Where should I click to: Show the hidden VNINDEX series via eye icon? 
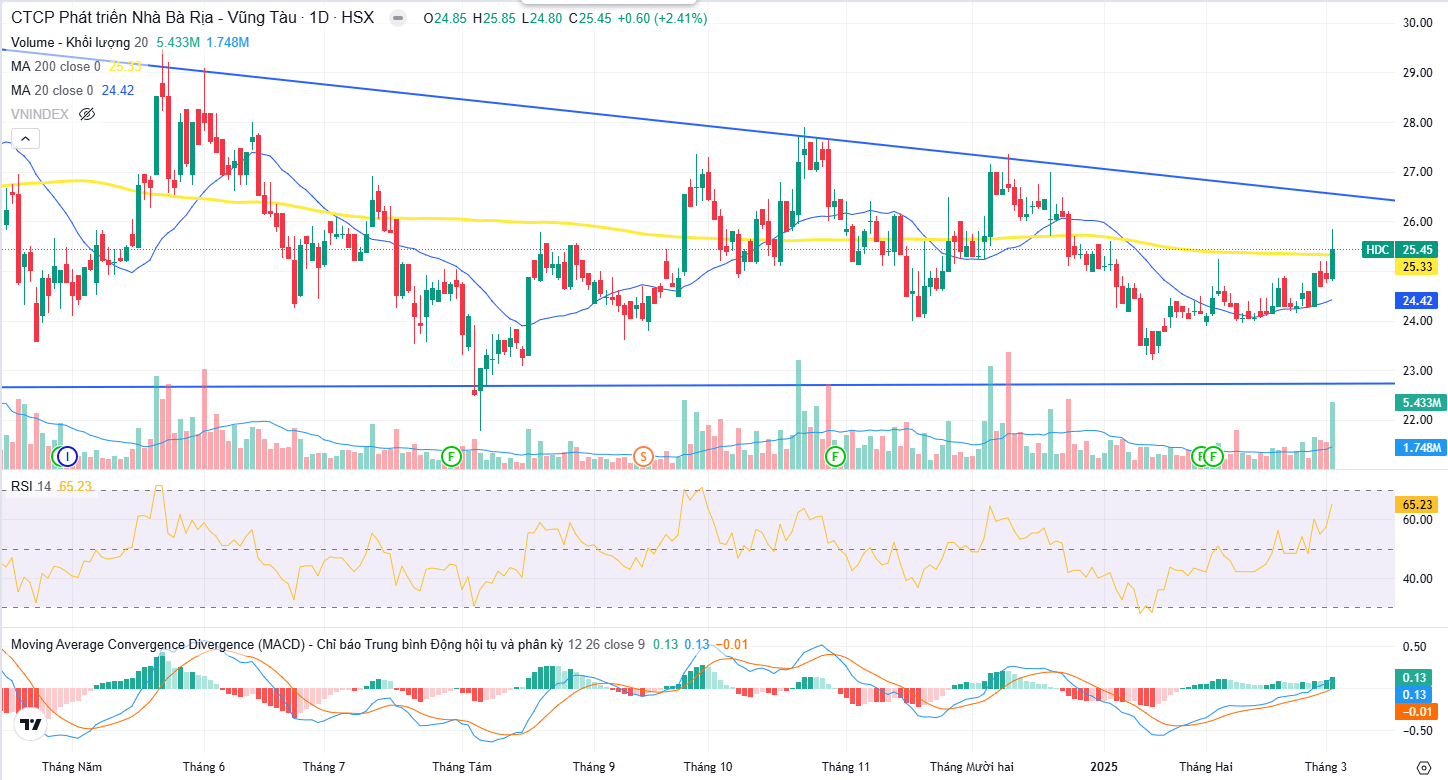tap(87, 114)
